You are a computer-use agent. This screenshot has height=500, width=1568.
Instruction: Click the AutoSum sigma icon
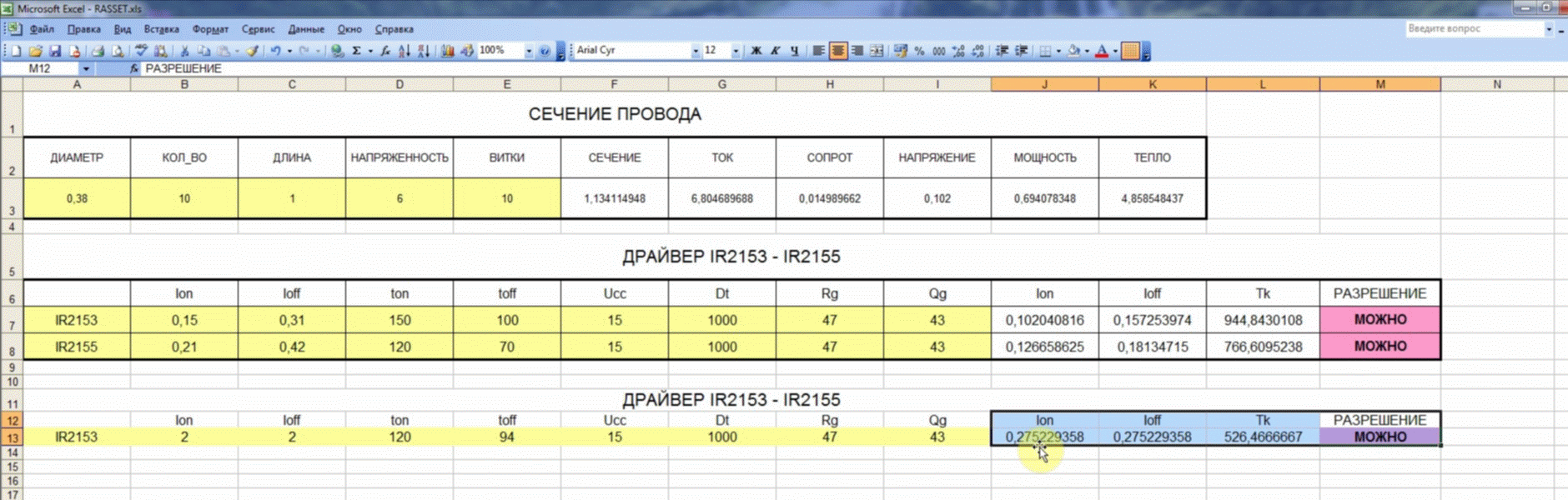357,51
